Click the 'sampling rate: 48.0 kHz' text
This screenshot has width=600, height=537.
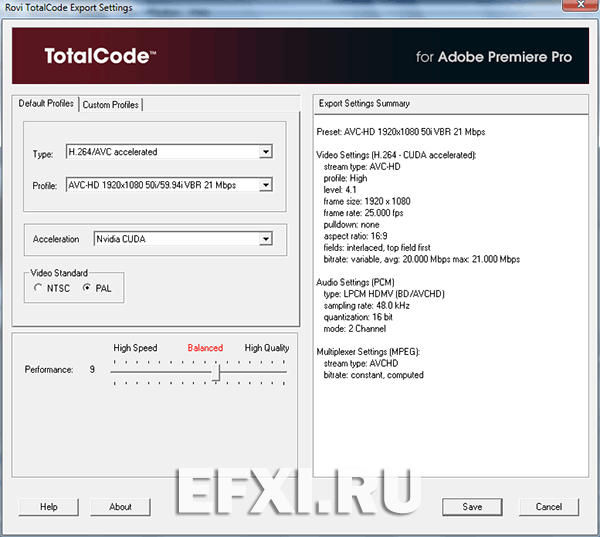(x=367, y=306)
